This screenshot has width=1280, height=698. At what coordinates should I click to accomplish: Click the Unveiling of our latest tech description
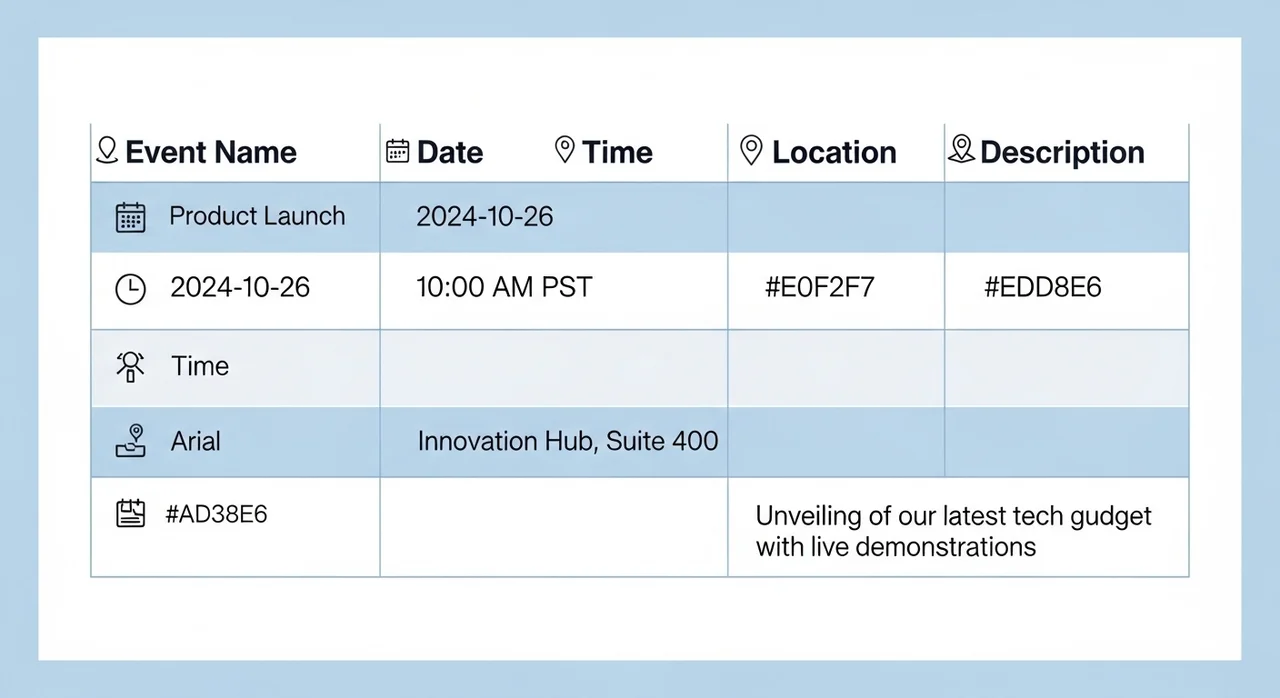pyautogui.click(x=954, y=531)
